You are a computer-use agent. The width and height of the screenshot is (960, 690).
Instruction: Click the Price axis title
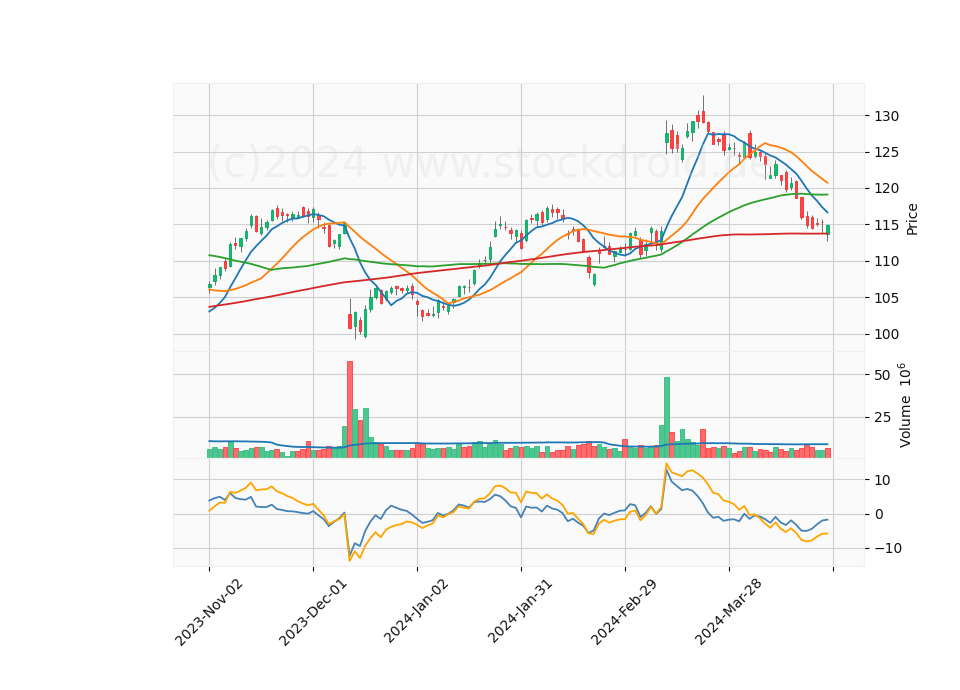(x=912, y=219)
